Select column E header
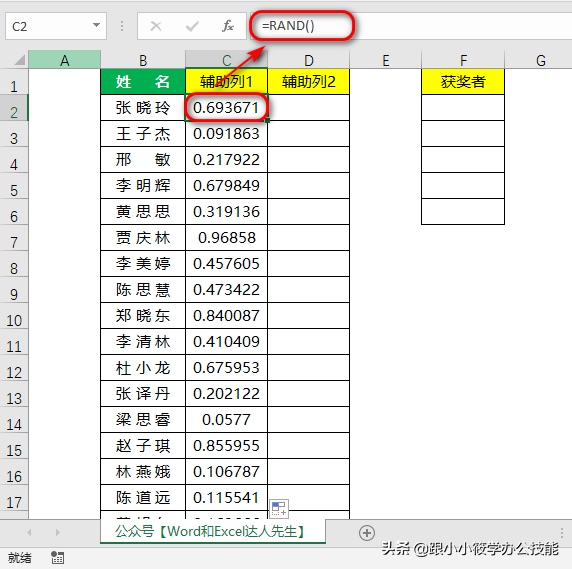The height and width of the screenshot is (569, 572). point(386,60)
